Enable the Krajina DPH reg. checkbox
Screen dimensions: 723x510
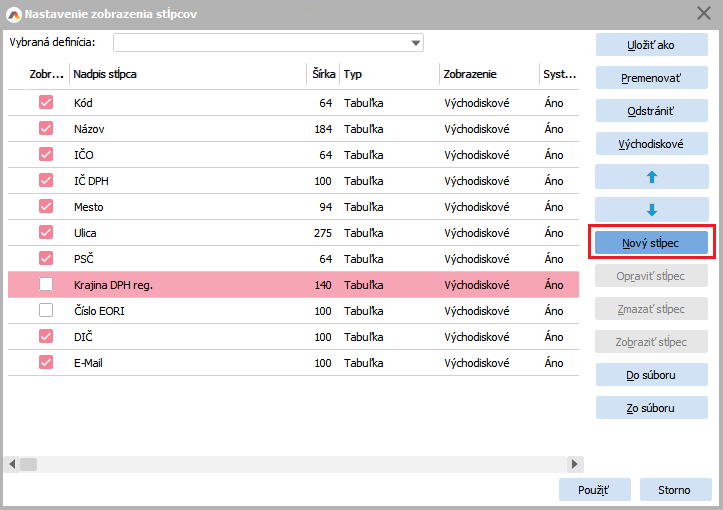[46, 285]
